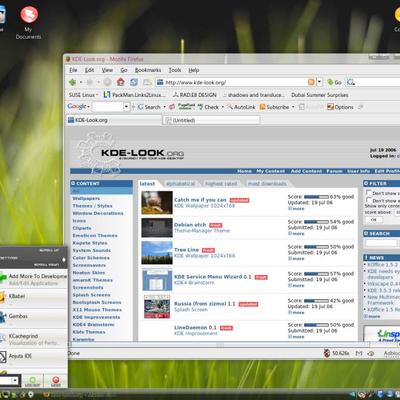Launch KBabel from the menu

click(33, 297)
